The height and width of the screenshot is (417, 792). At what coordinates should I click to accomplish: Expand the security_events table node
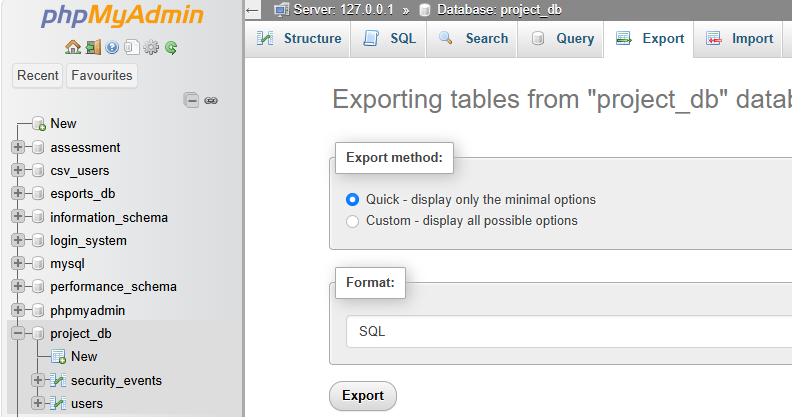pyautogui.click(x=38, y=380)
